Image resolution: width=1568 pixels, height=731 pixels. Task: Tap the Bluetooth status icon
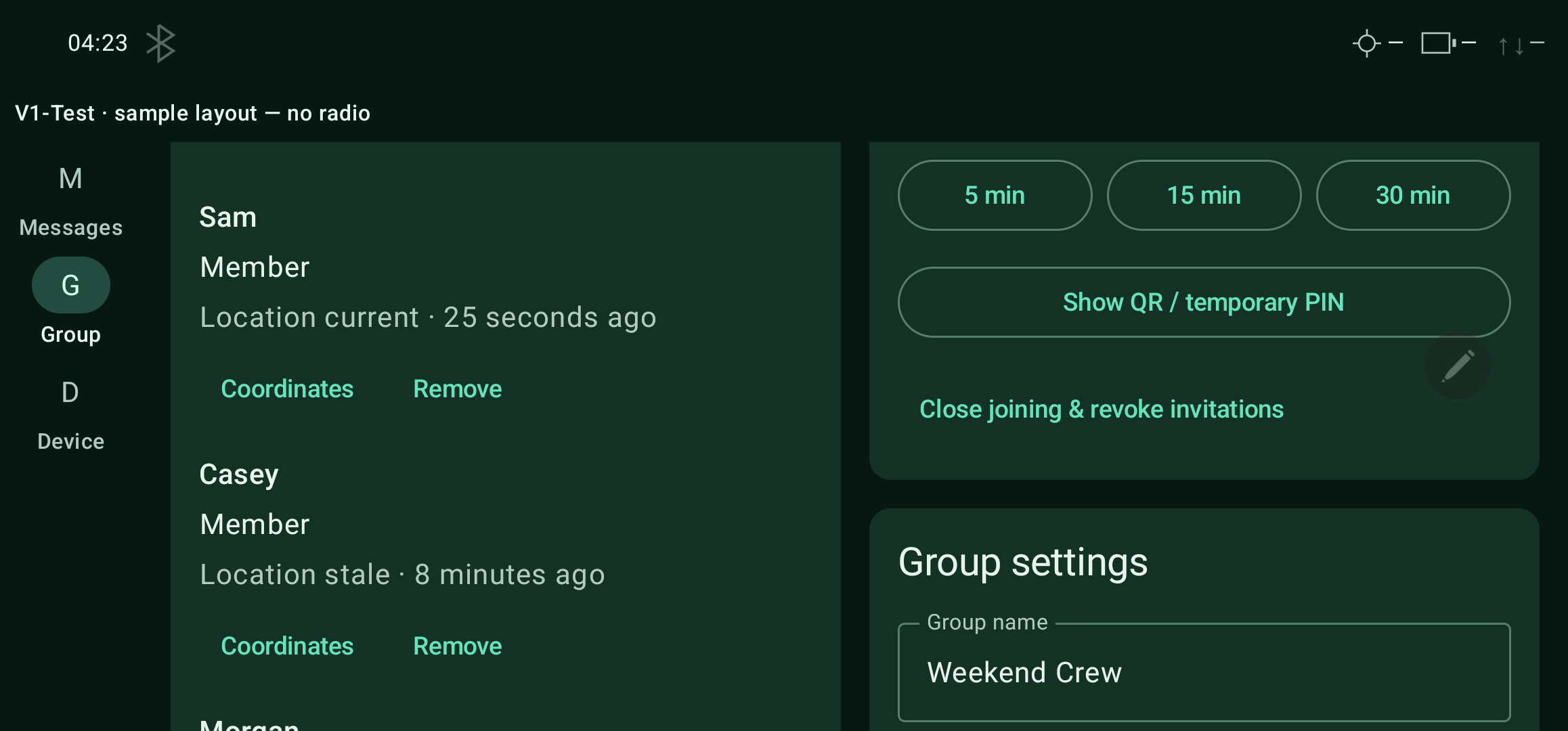pos(161,43)
